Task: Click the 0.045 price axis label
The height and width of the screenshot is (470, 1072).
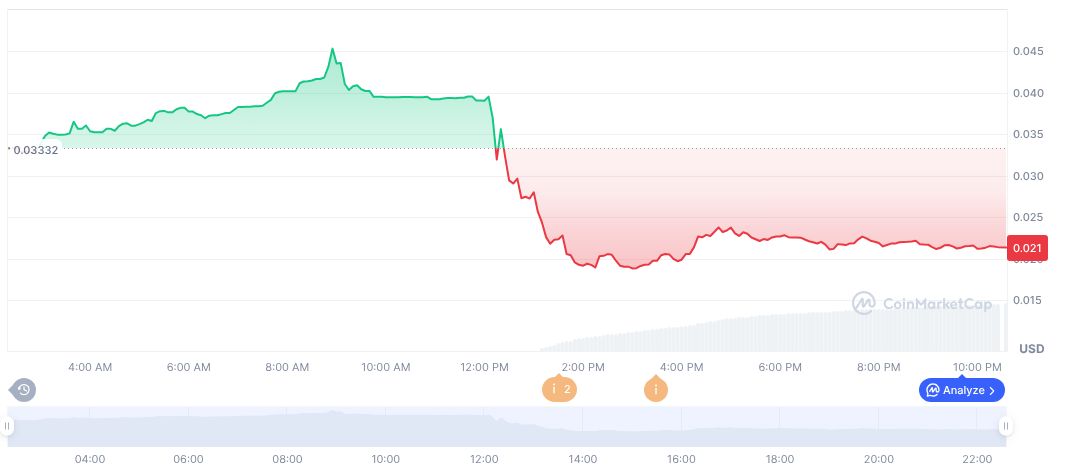Action: point(1029,51)
